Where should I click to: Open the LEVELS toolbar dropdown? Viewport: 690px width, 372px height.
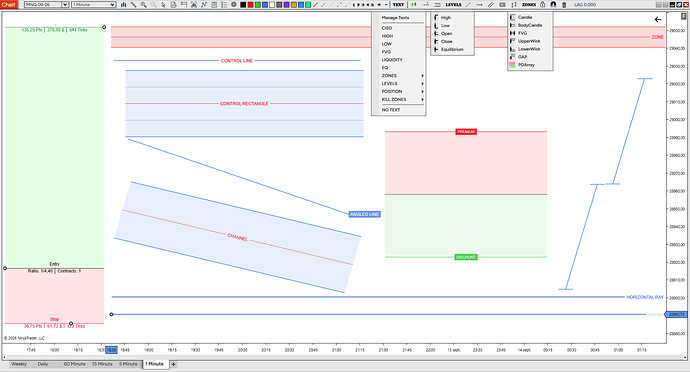453,4
